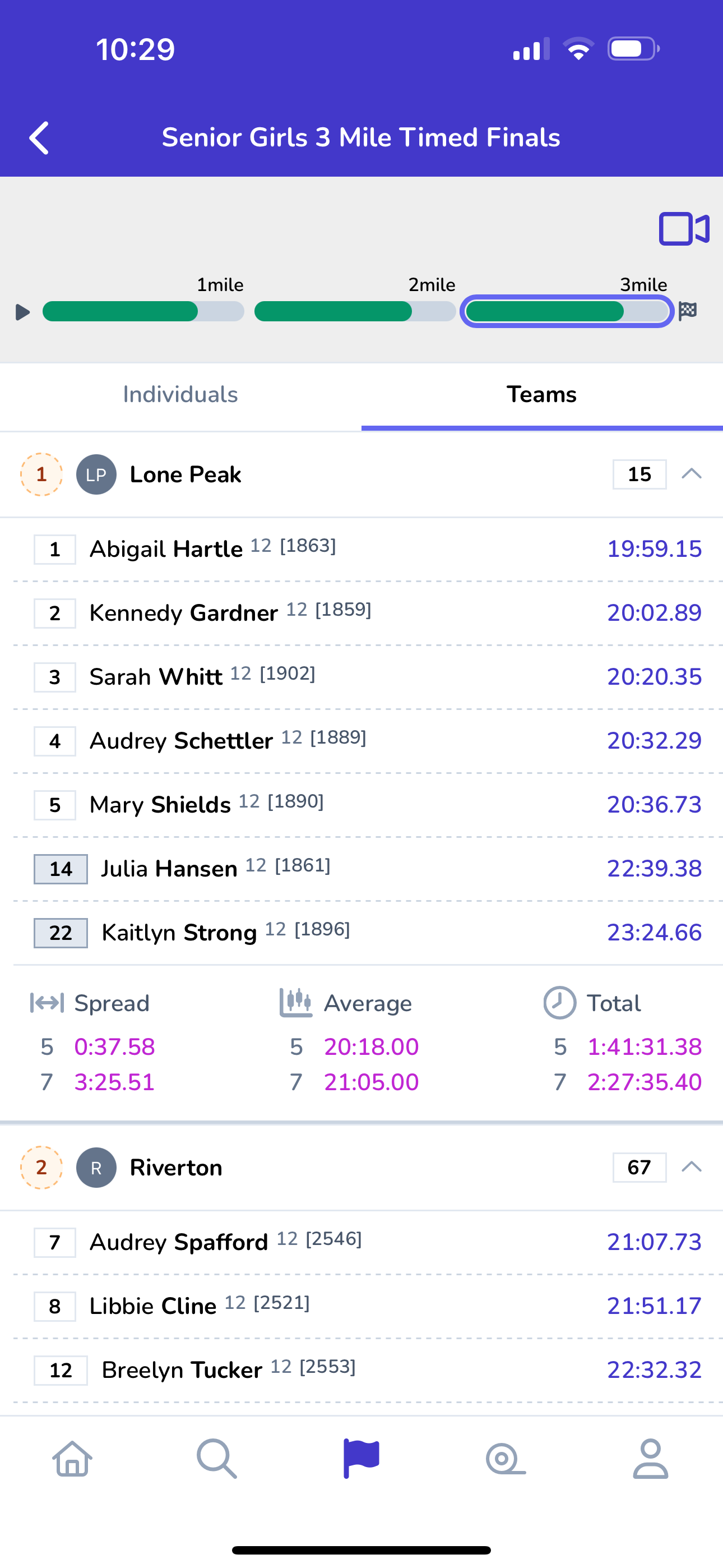The image size is (723, 1568).
Task: Go back using the header arrow
Action: (x=40, y=137)
